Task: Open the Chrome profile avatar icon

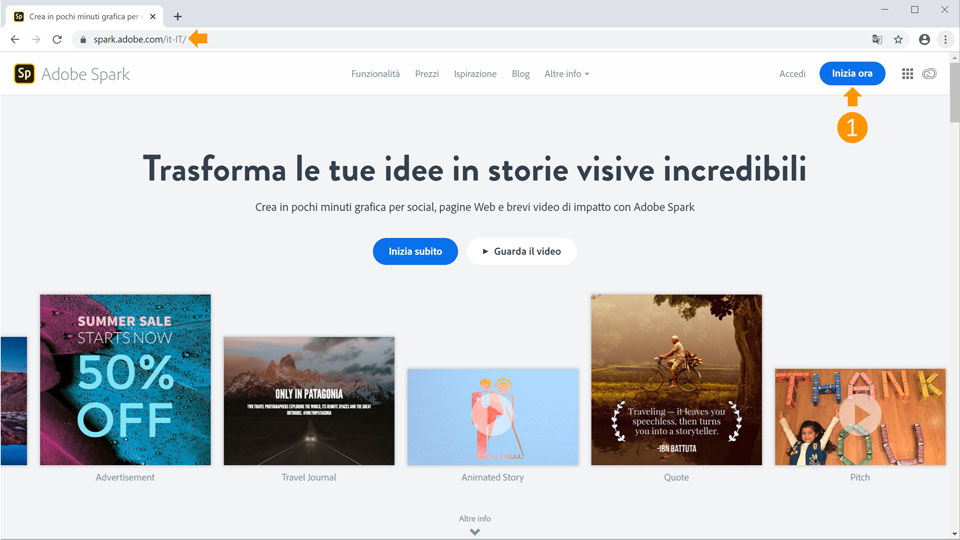Action: 924,39
